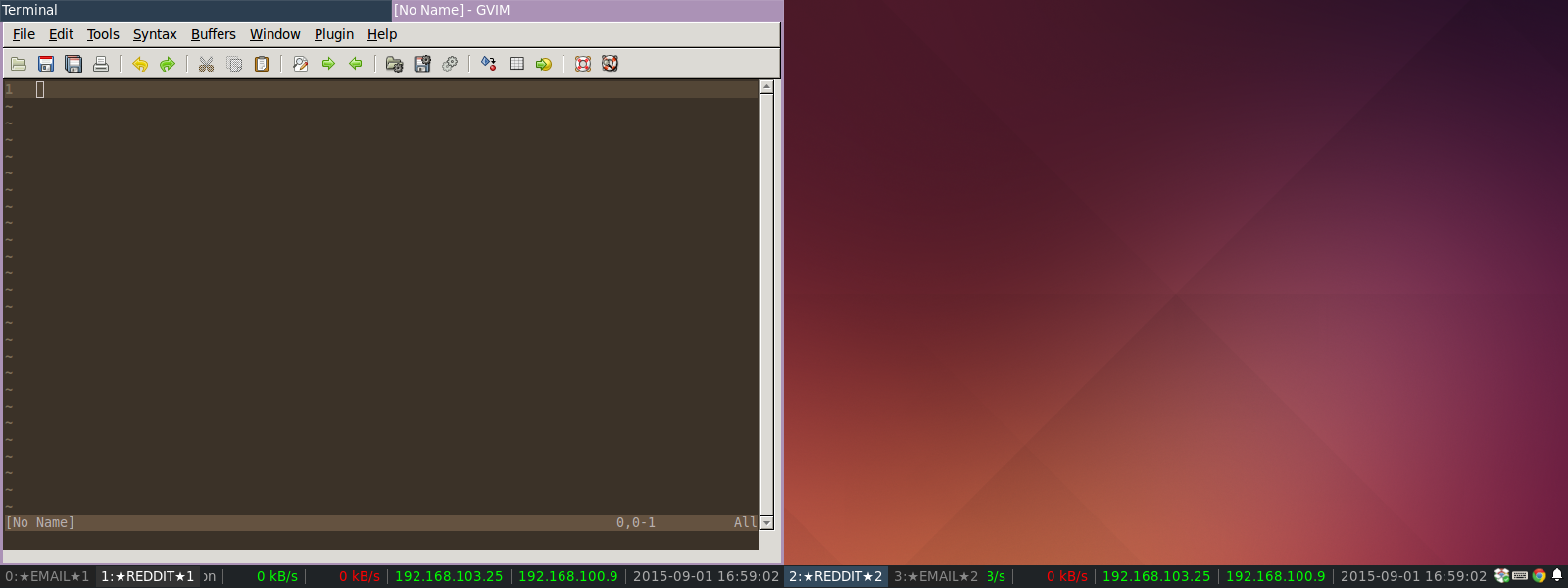1568x588 pixels.
Task: Open Vim help lifebuoy icon
Action: point(583,64)
